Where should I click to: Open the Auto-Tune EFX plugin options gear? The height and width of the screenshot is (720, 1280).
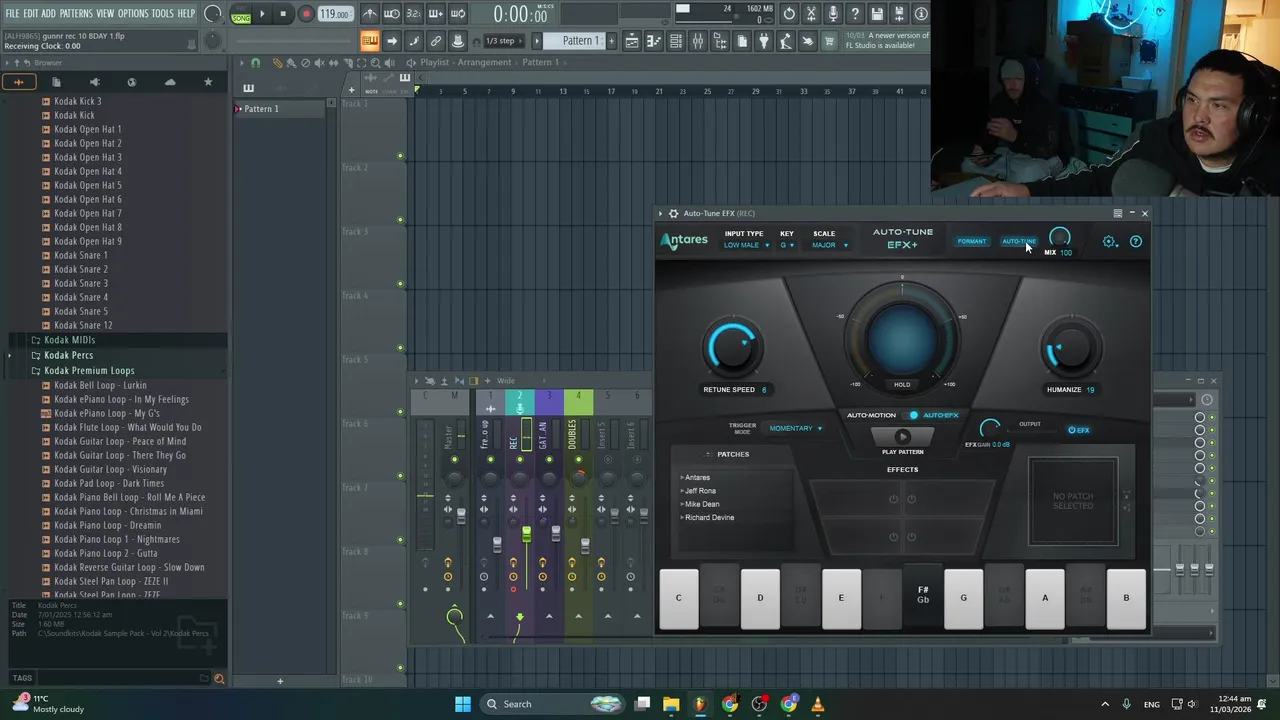coord(673,213)
